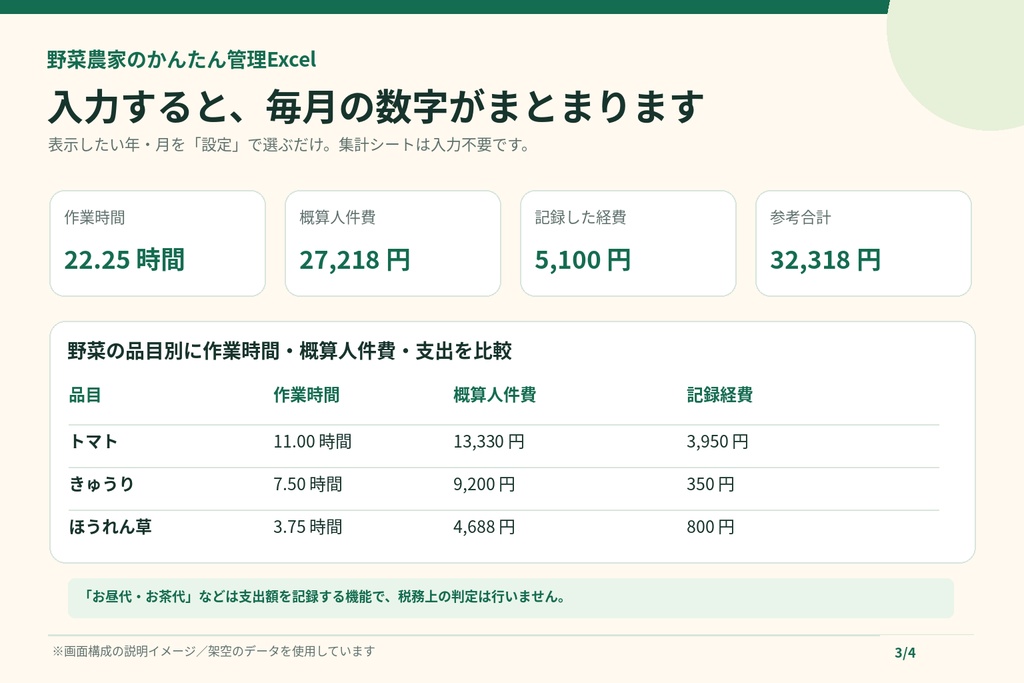Image resolution: width=1024 pixels, height=683 pixels.
Task: Click the 概算人件費 table column header
Action: [x=494, y=395]
